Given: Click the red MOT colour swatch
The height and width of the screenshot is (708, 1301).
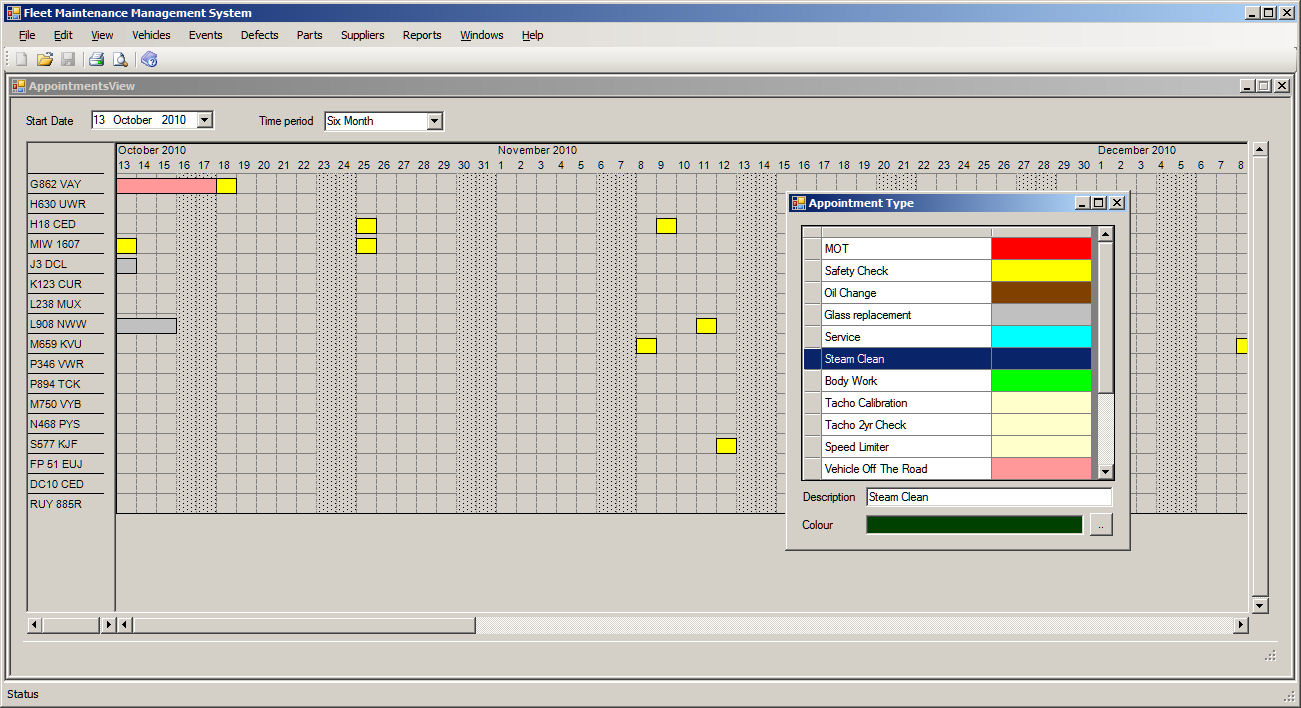Looking at the screenshot, I should [1040, 248].
